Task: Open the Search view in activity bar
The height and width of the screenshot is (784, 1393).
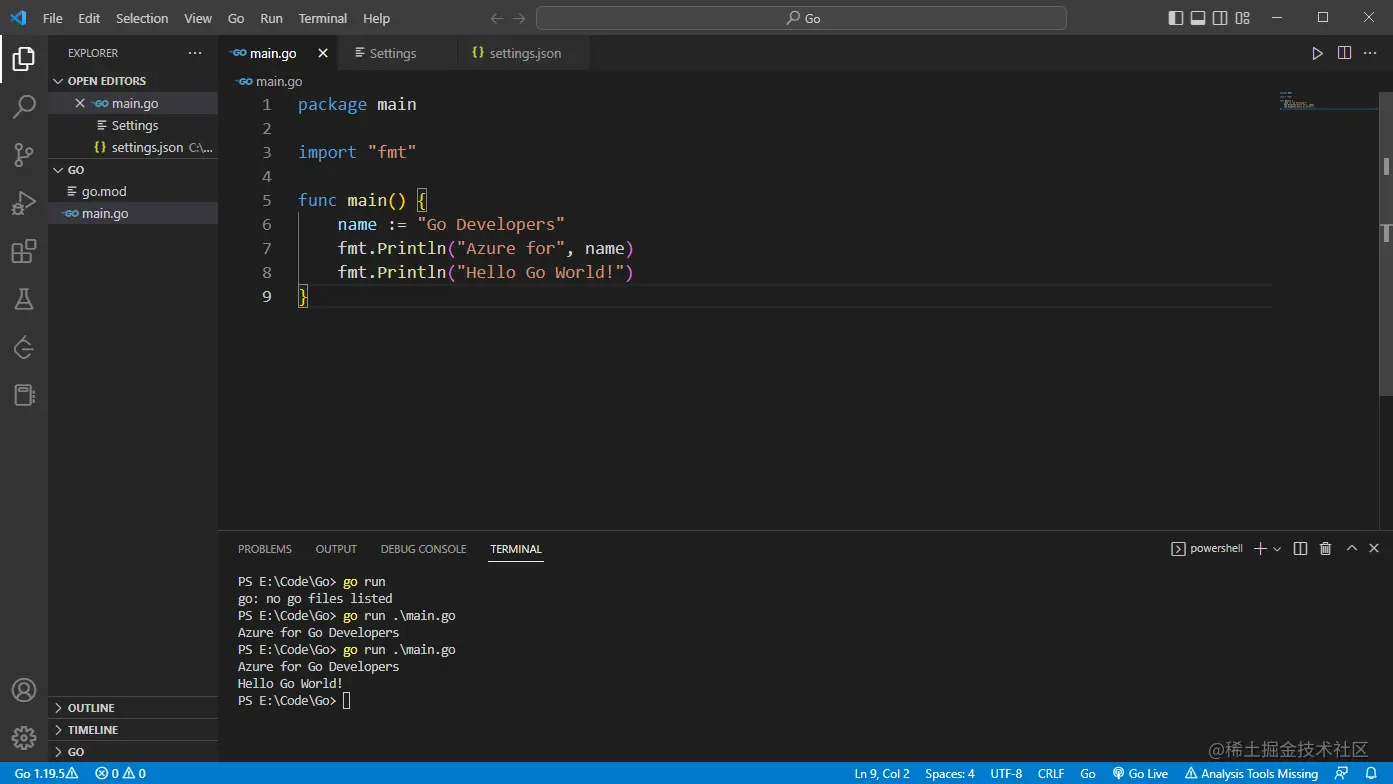Action: (24, 107)
